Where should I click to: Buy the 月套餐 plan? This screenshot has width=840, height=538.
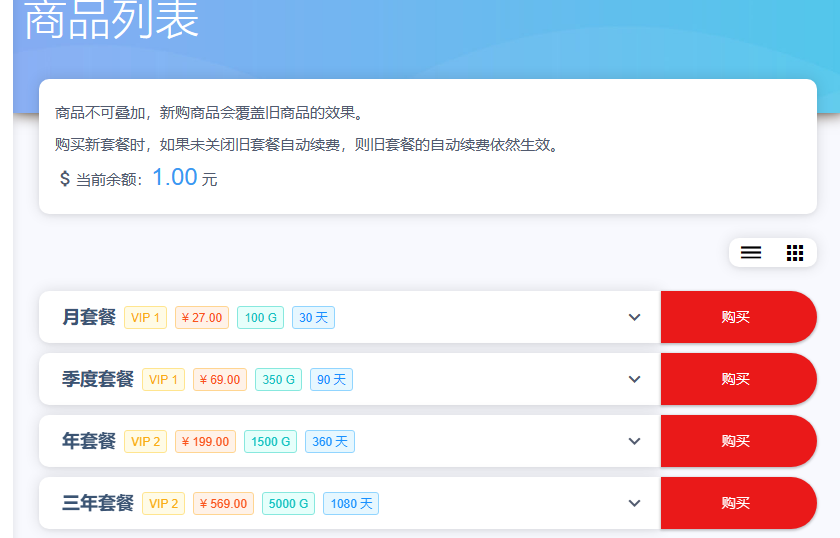pyautogui.click(x=737, y=317)
